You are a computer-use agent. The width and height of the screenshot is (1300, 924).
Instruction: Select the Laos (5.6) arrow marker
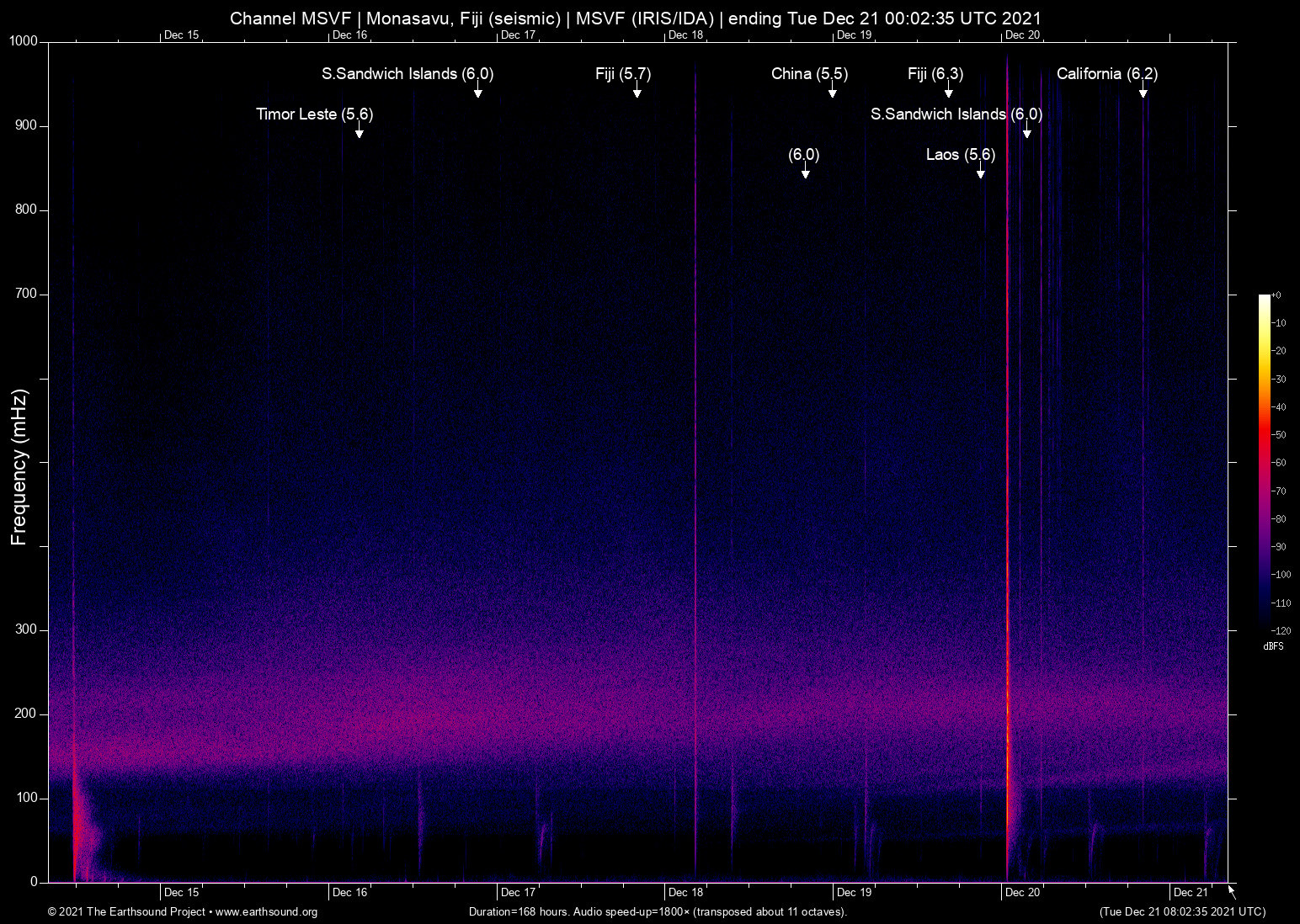tap(981, 170)
